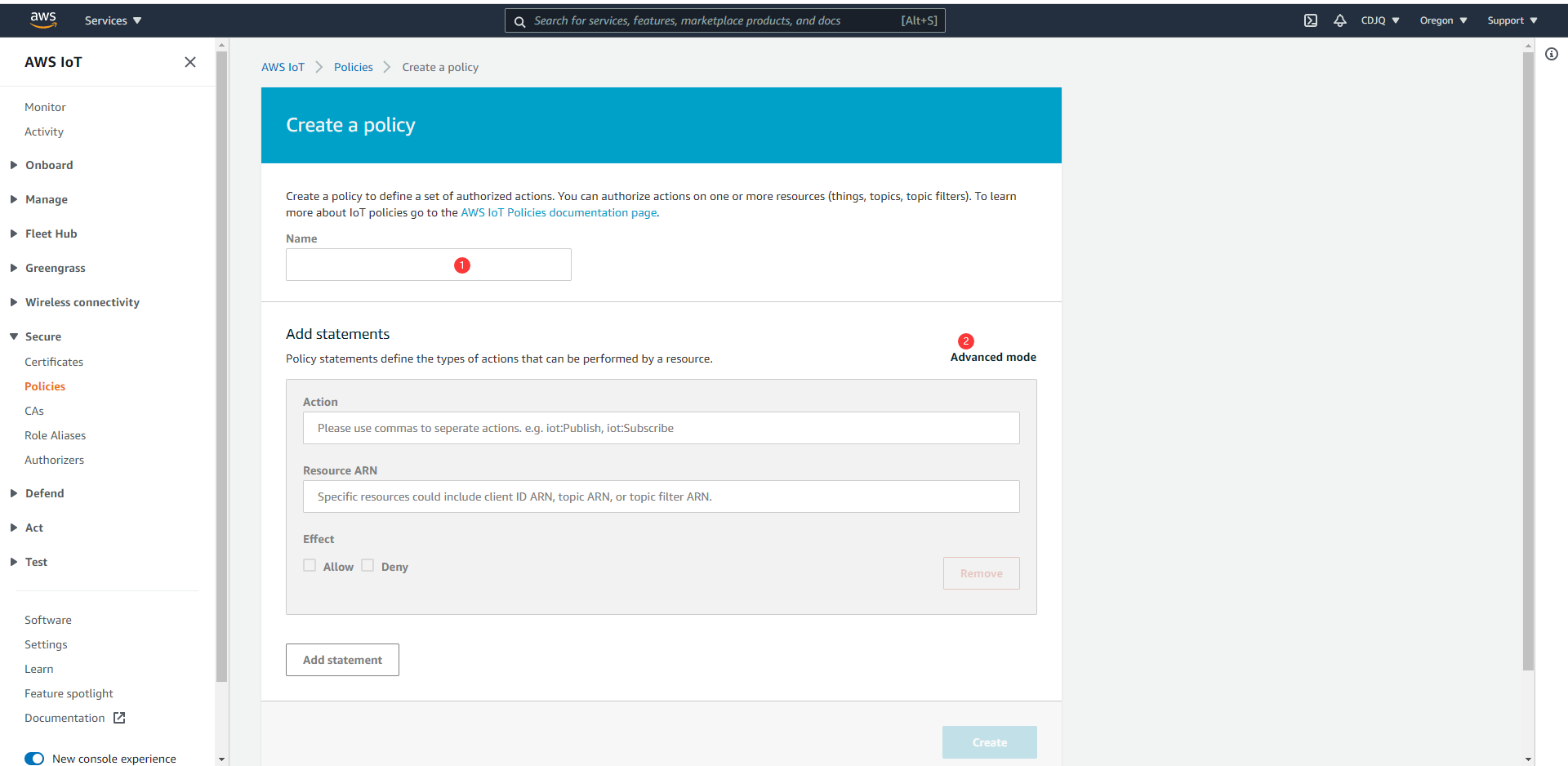Expand the Greengrass section

pyautogui.click(x=47, y=268)
